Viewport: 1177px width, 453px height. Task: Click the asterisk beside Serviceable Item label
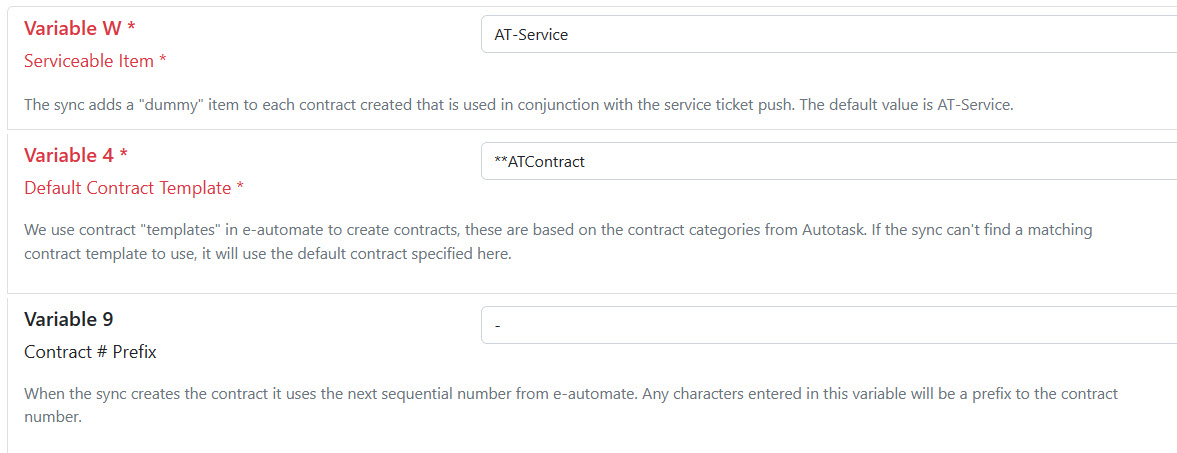click(x=162, y=61)
